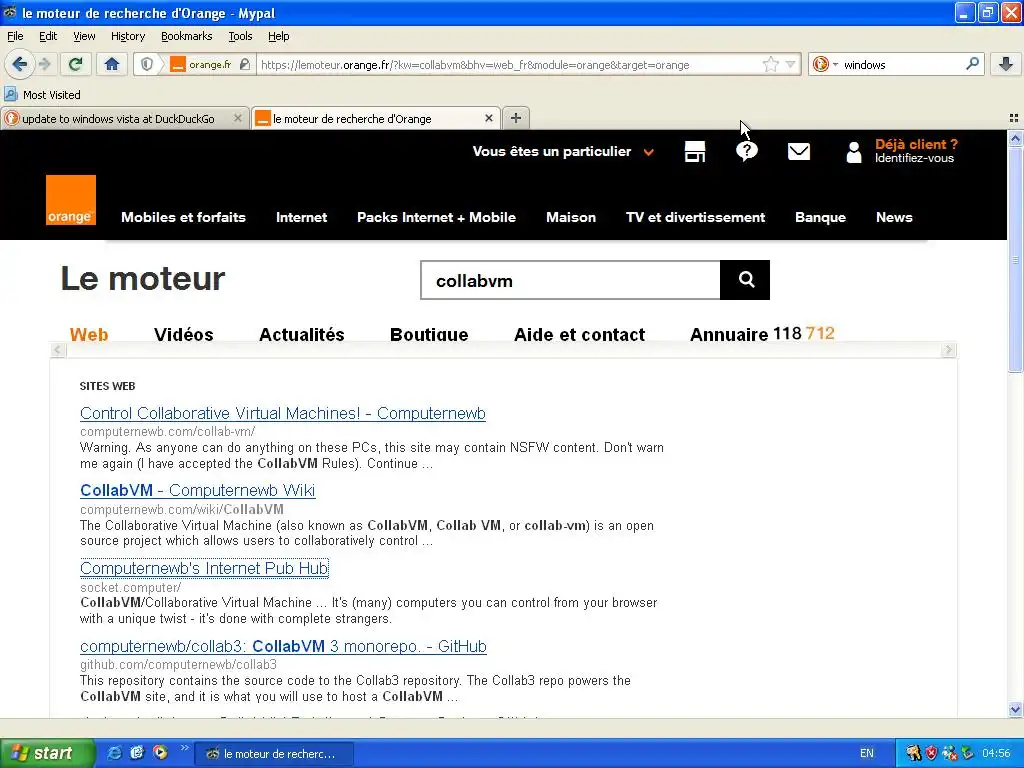This screenshot has height=768, width=1024.
Task: Open the View menu
Action: [84, 36]
